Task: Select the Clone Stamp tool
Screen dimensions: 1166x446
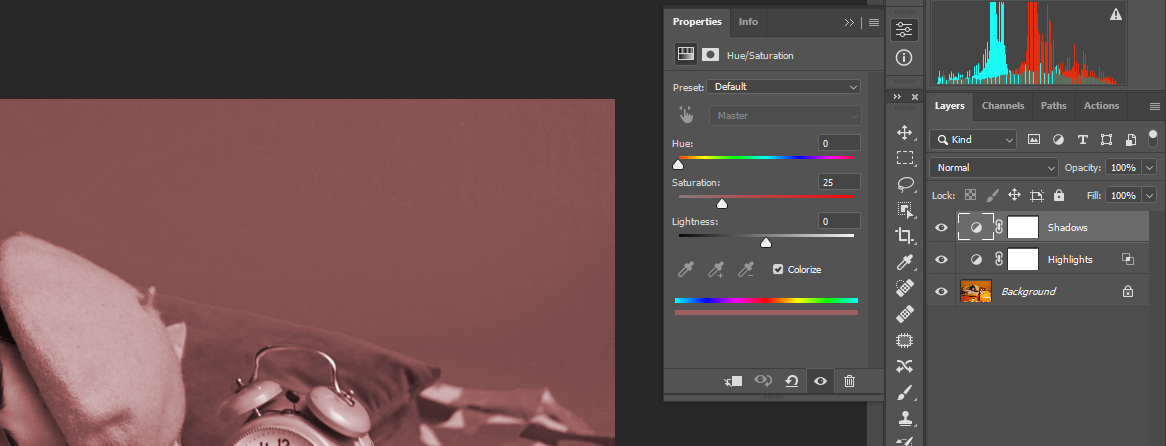Action: click(x=904, y=418)
